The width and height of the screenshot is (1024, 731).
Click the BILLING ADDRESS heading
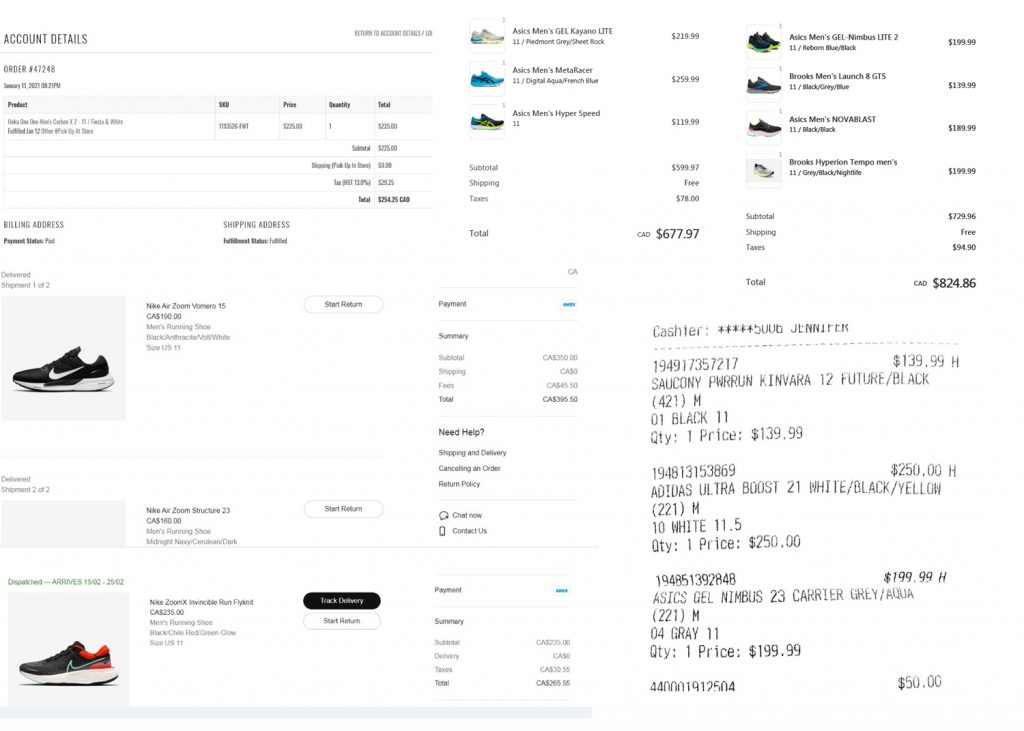(34, 225)
